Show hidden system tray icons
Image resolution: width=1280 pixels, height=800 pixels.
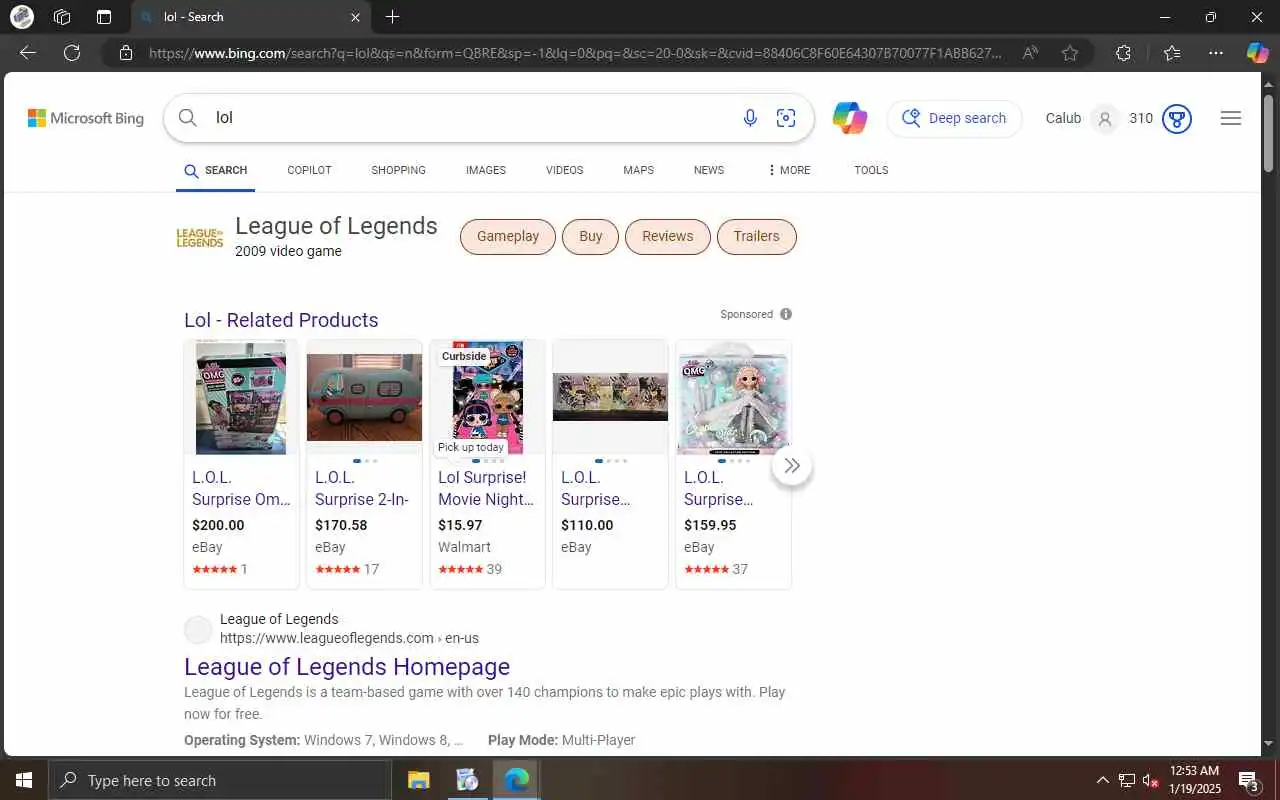point(1103,780)
